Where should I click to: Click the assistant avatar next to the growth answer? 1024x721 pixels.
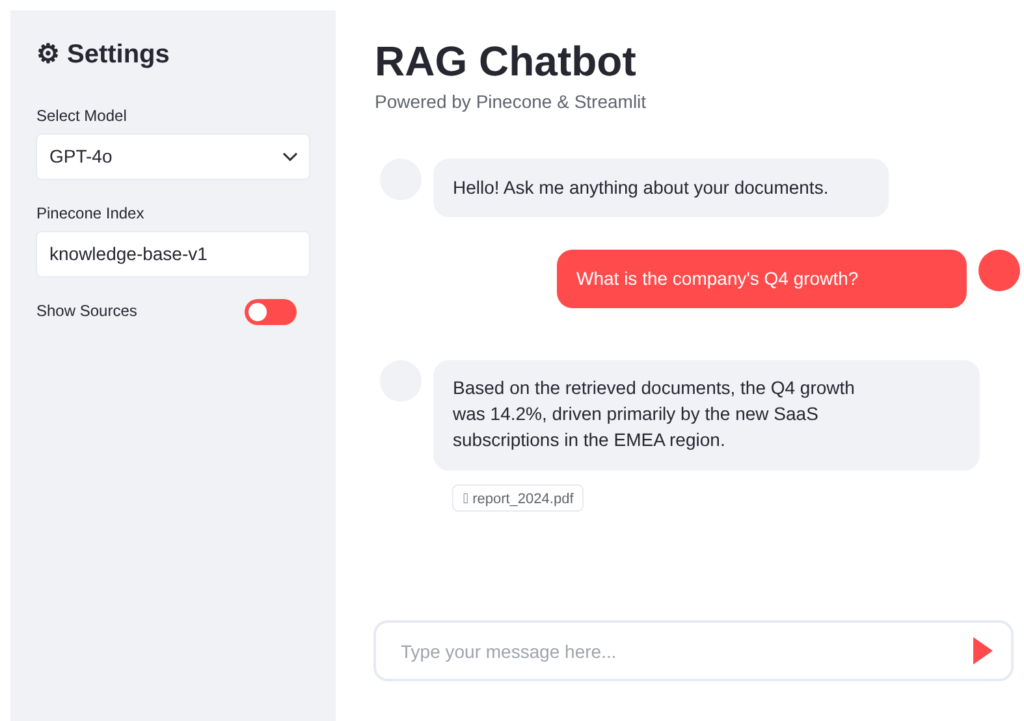point(400,381)
